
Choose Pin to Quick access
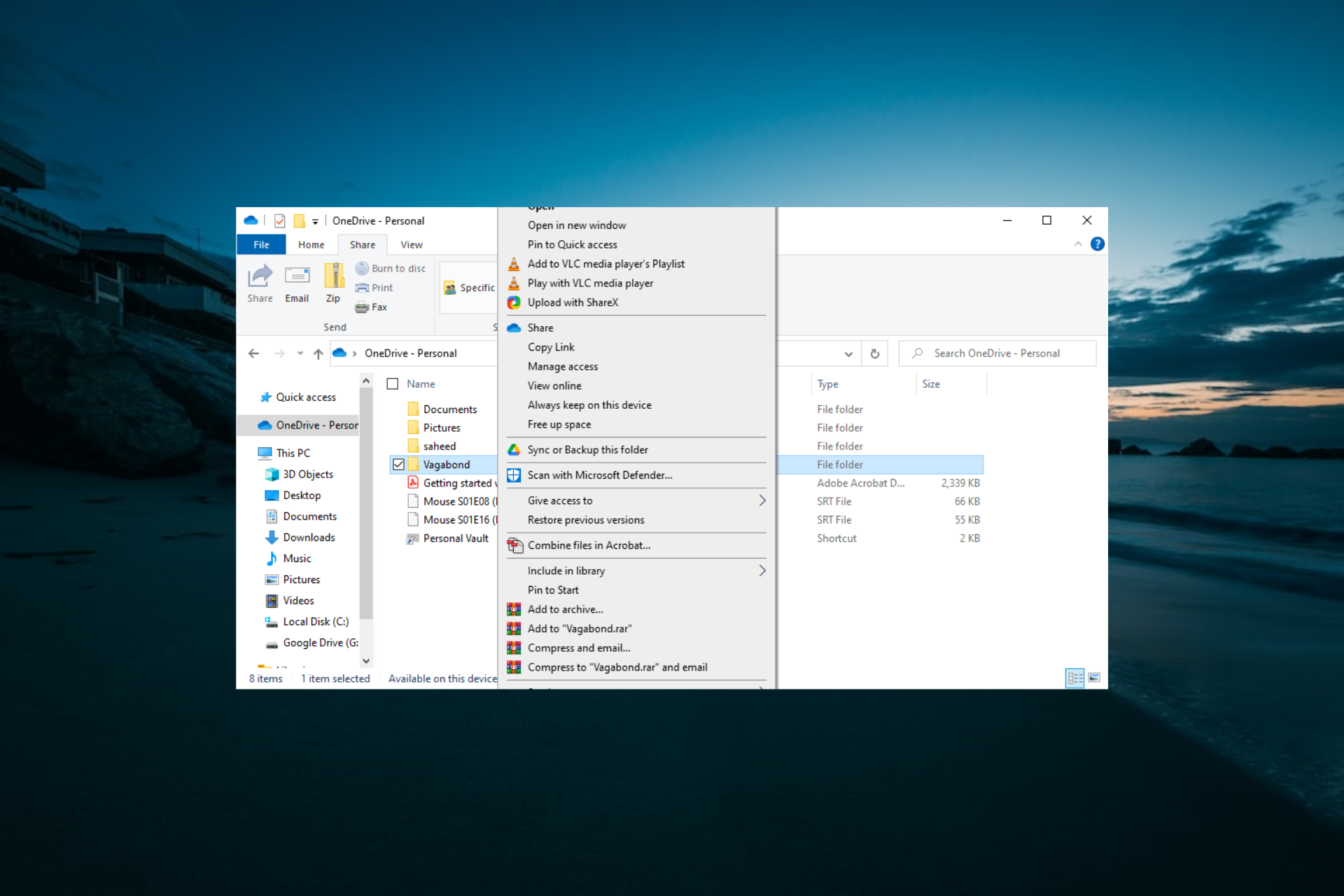point(573,245)
